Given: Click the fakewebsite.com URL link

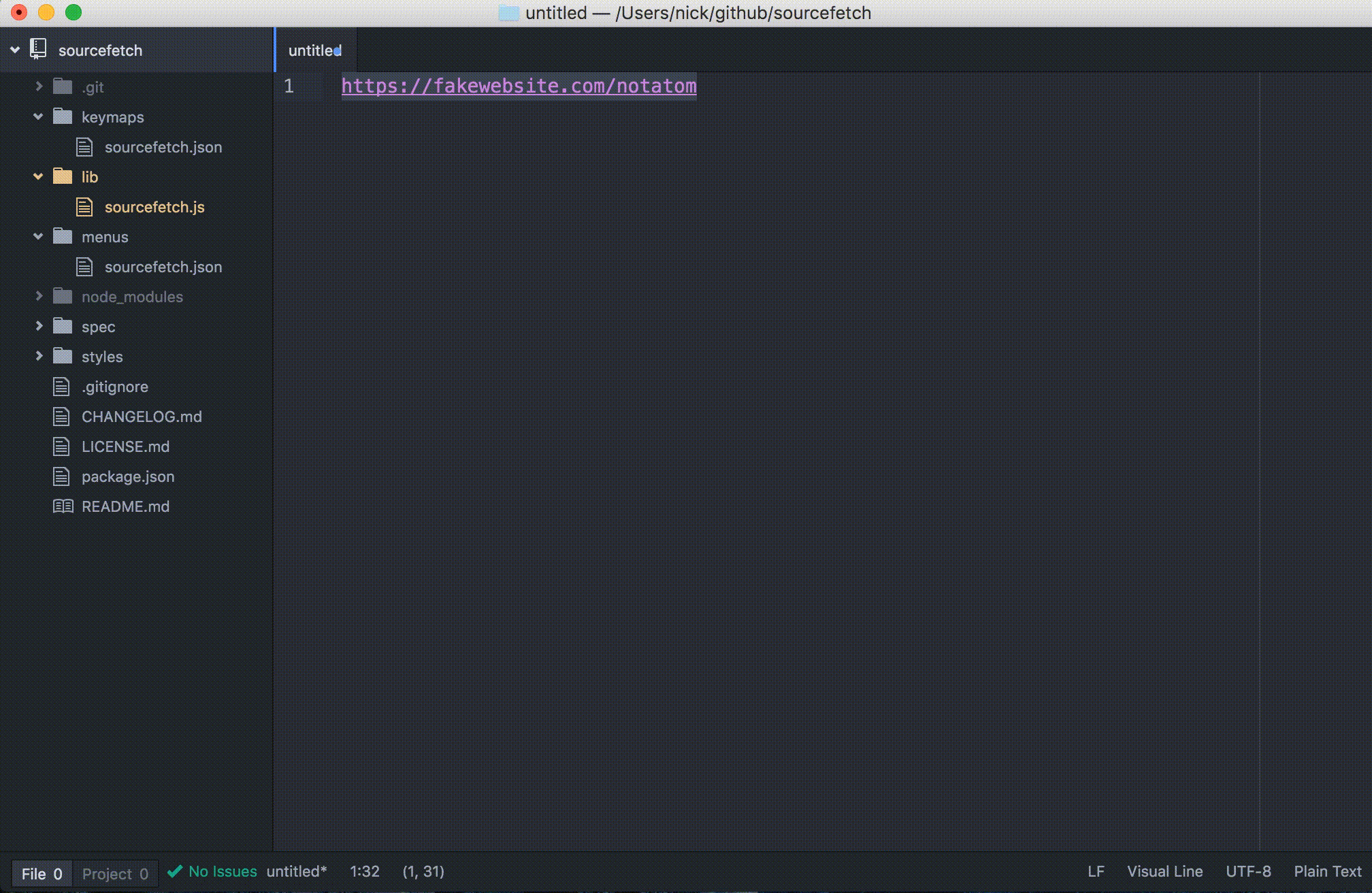Looking at the screenshot, I should pyautogui.click(x=518, y=86).
